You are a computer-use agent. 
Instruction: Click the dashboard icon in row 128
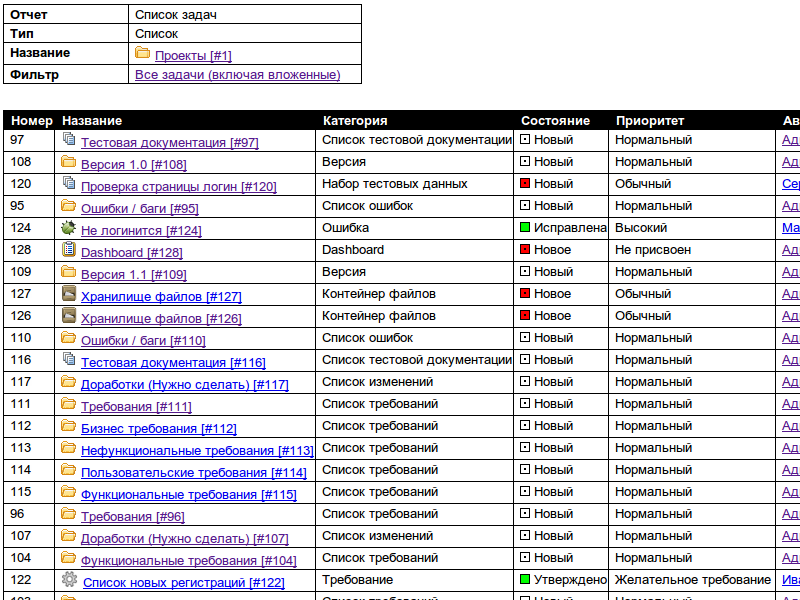(x=68, y=250)
